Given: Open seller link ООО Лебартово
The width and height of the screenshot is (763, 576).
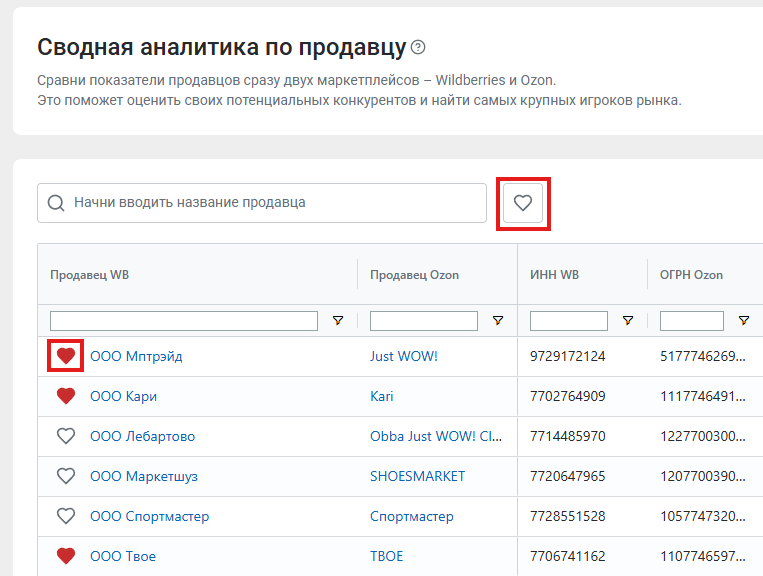Looking at the screenshot, I should [143, 436].
